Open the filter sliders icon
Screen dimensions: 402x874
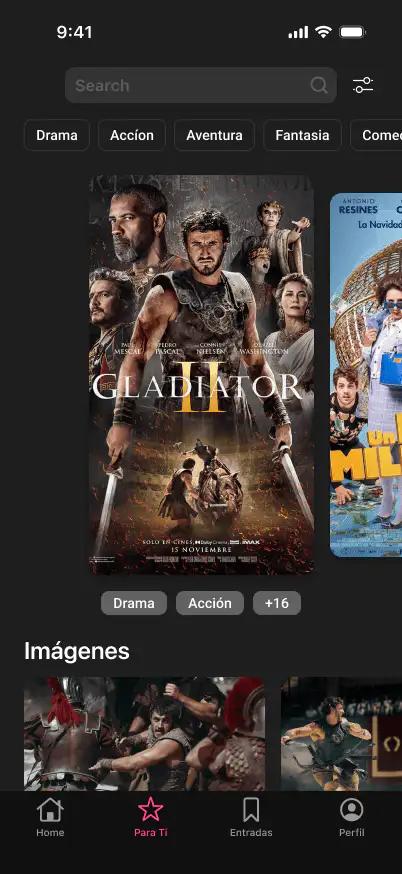363,85
